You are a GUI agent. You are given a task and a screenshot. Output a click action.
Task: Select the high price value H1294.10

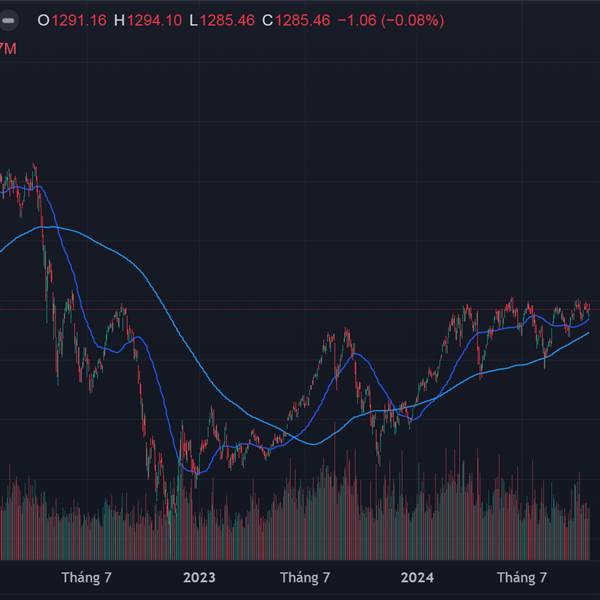(x=148, y=20)
